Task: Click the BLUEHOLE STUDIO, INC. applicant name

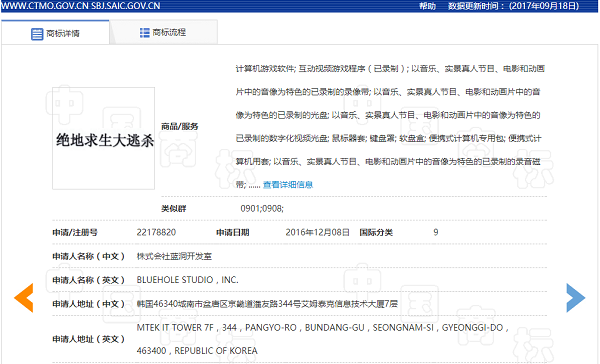Action: click(x=188, y=280)
